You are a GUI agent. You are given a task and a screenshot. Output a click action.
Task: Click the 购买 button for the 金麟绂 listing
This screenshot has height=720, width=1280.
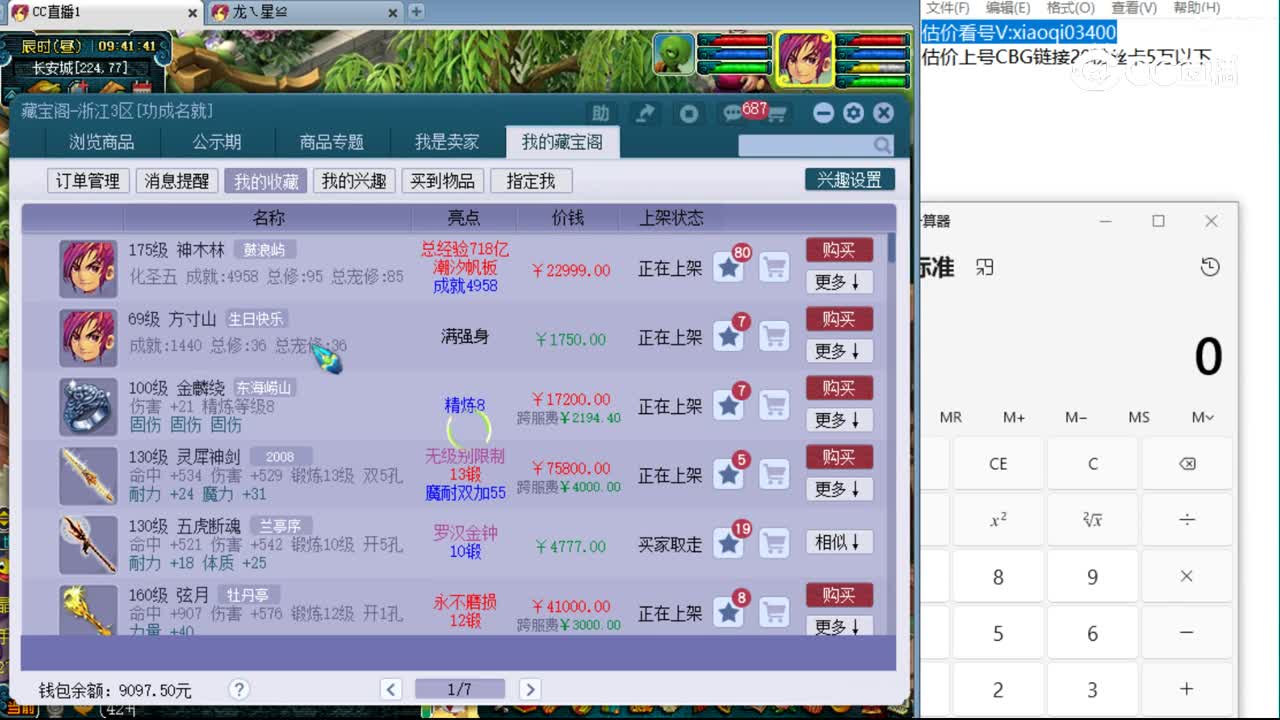(839, 388)
